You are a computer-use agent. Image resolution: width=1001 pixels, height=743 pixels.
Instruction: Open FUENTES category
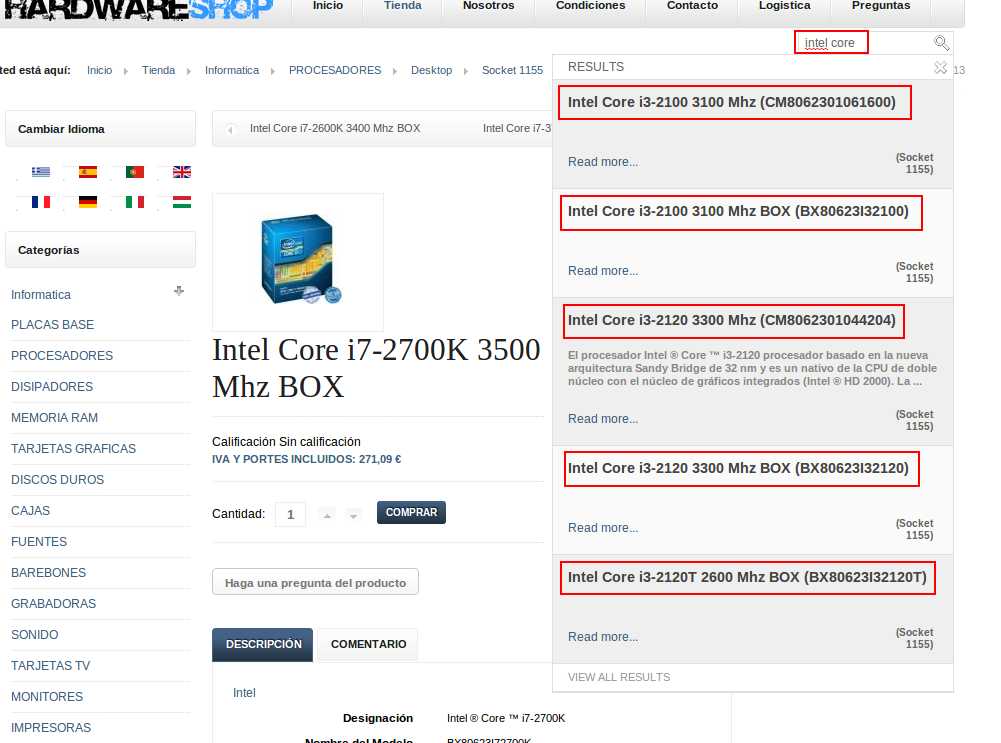[x=39, y=542]
